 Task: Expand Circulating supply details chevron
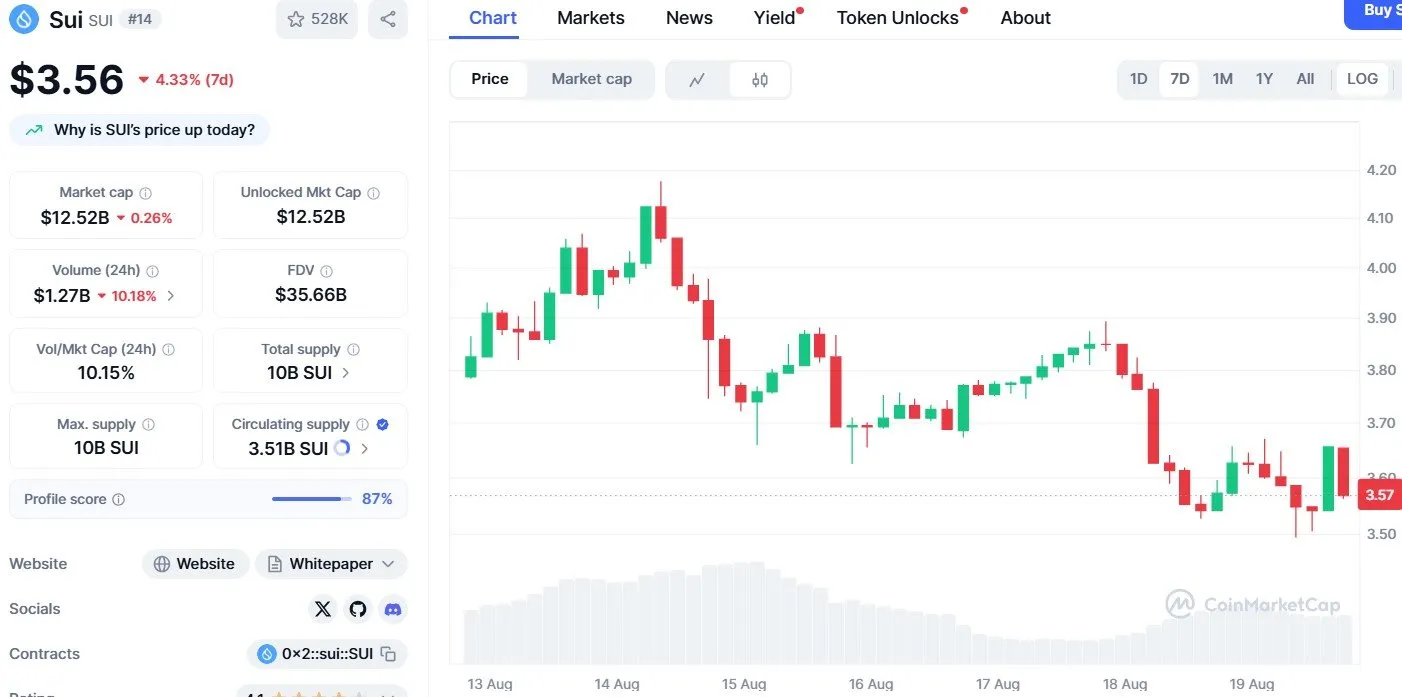coord(364,448)
